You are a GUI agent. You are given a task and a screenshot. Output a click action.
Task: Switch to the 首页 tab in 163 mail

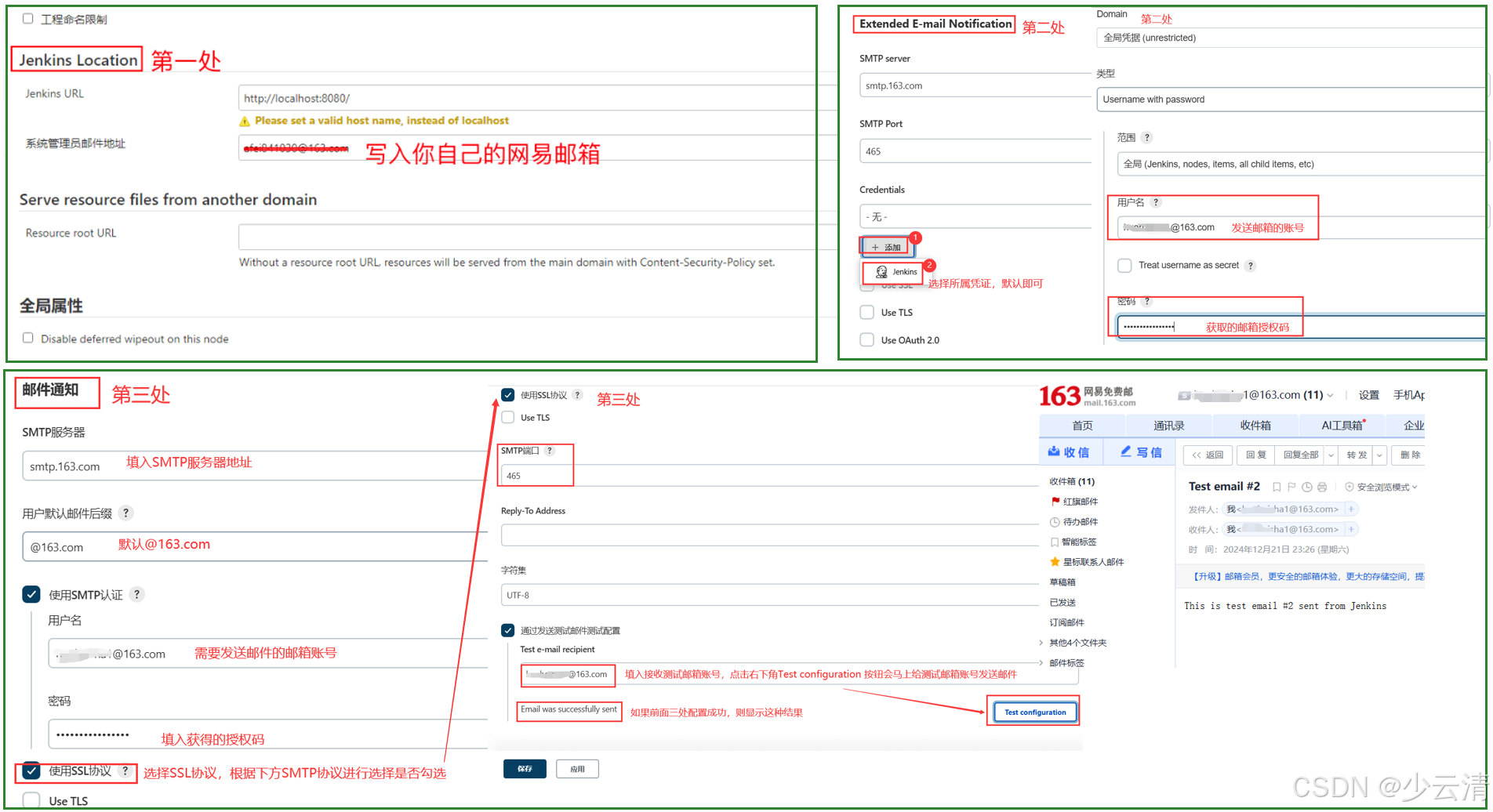(x=1082, y=426)
